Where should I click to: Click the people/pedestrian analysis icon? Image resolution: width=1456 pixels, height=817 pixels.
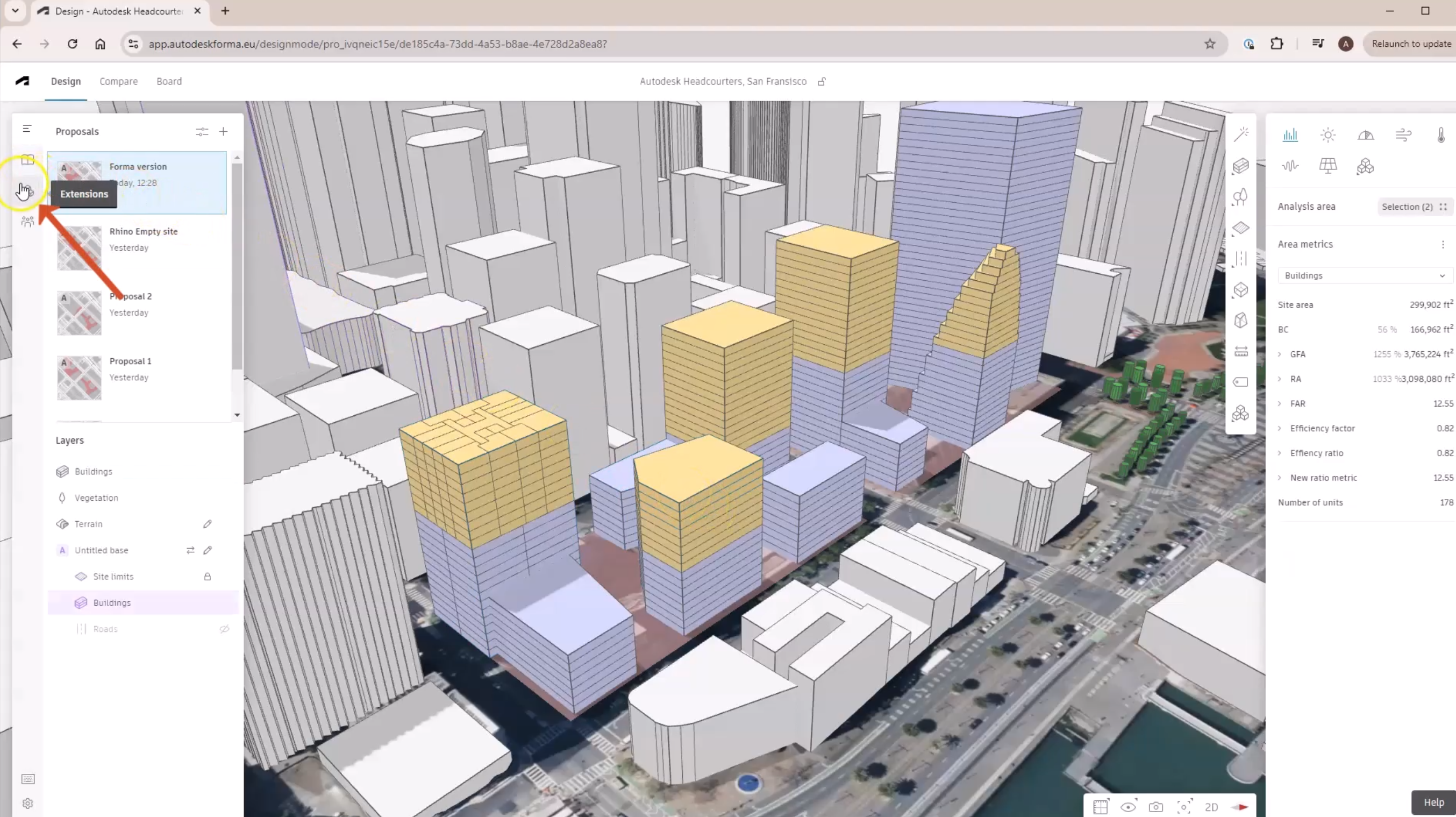tap(27, 222)
